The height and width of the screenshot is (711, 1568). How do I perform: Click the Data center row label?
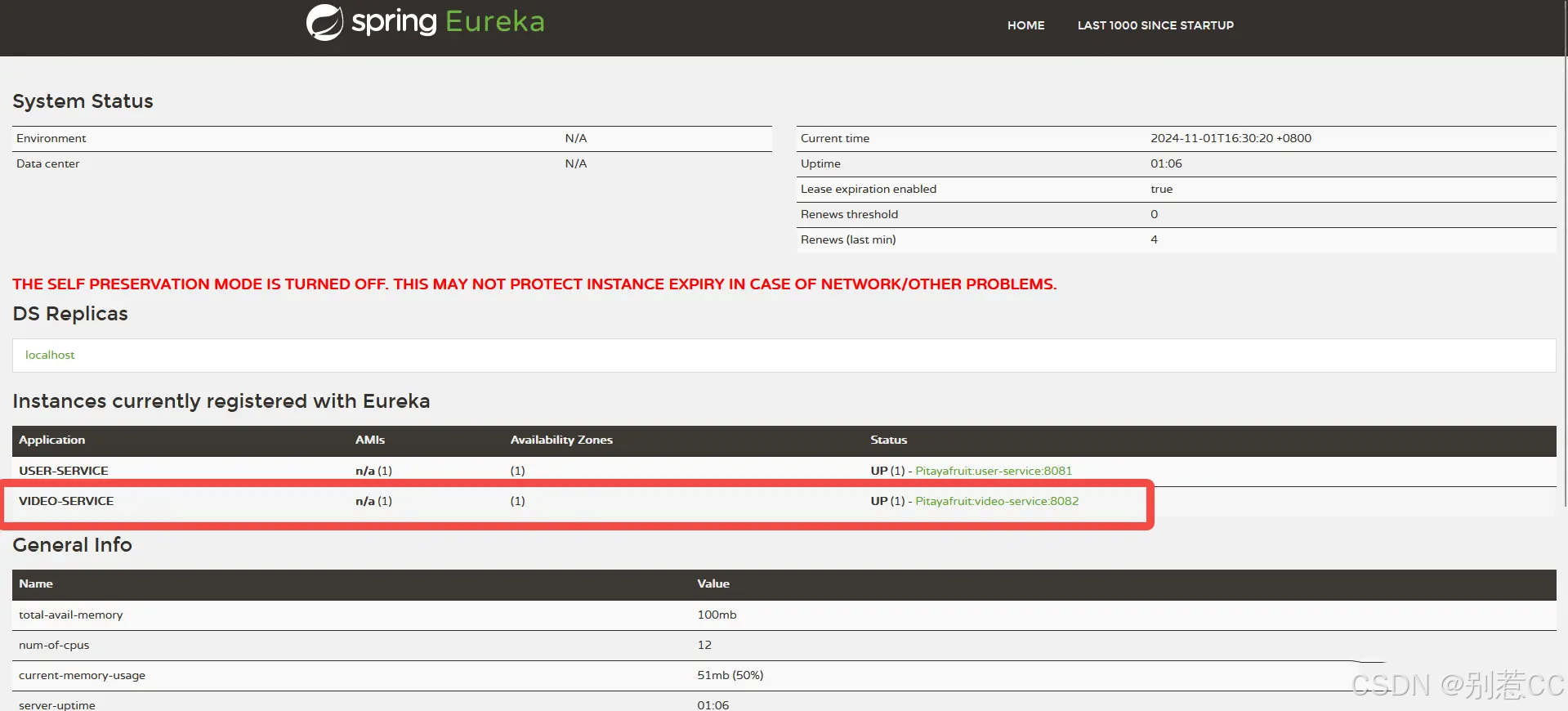[x=47, y=163]
